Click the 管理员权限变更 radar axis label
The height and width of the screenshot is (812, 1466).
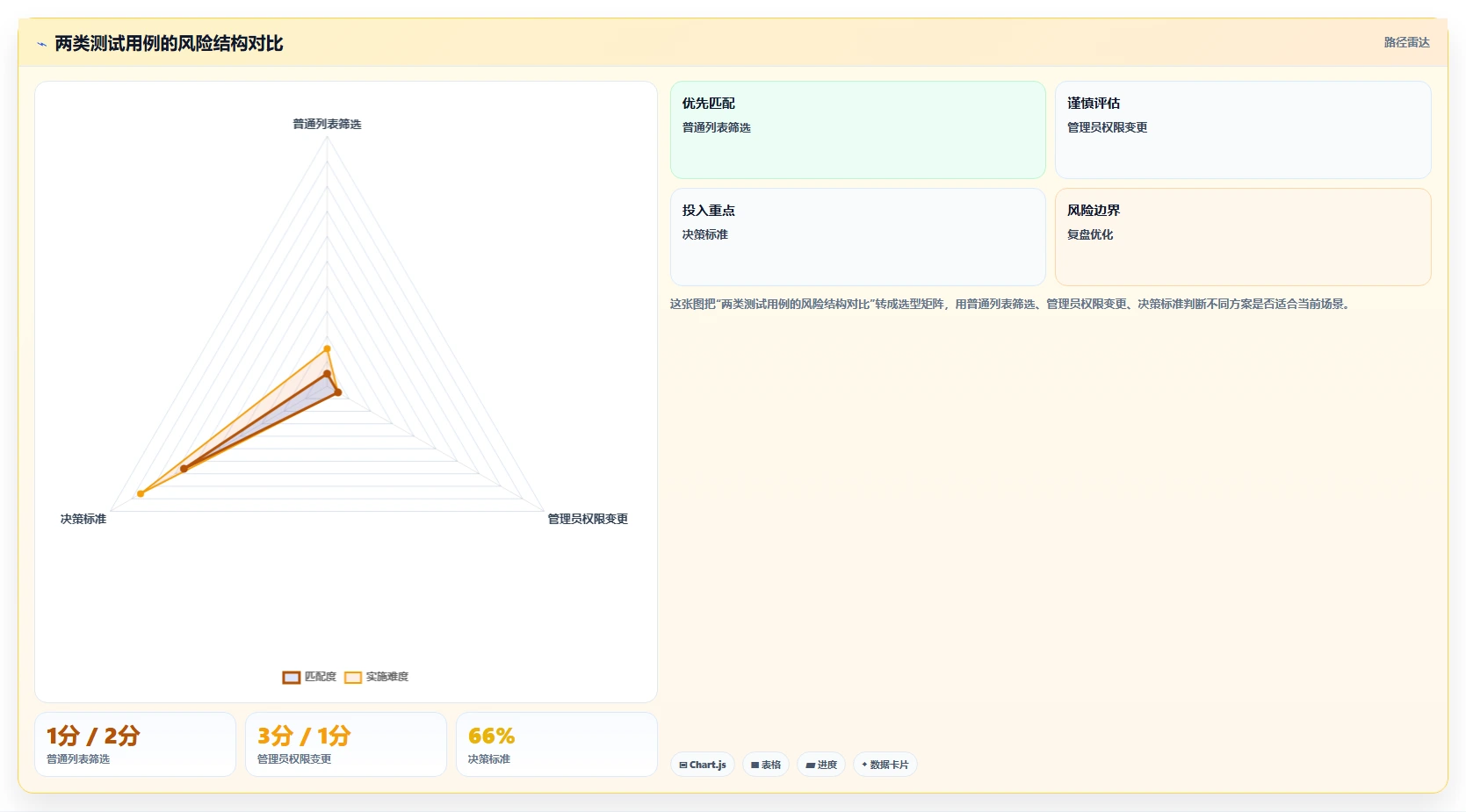[588, 519]
